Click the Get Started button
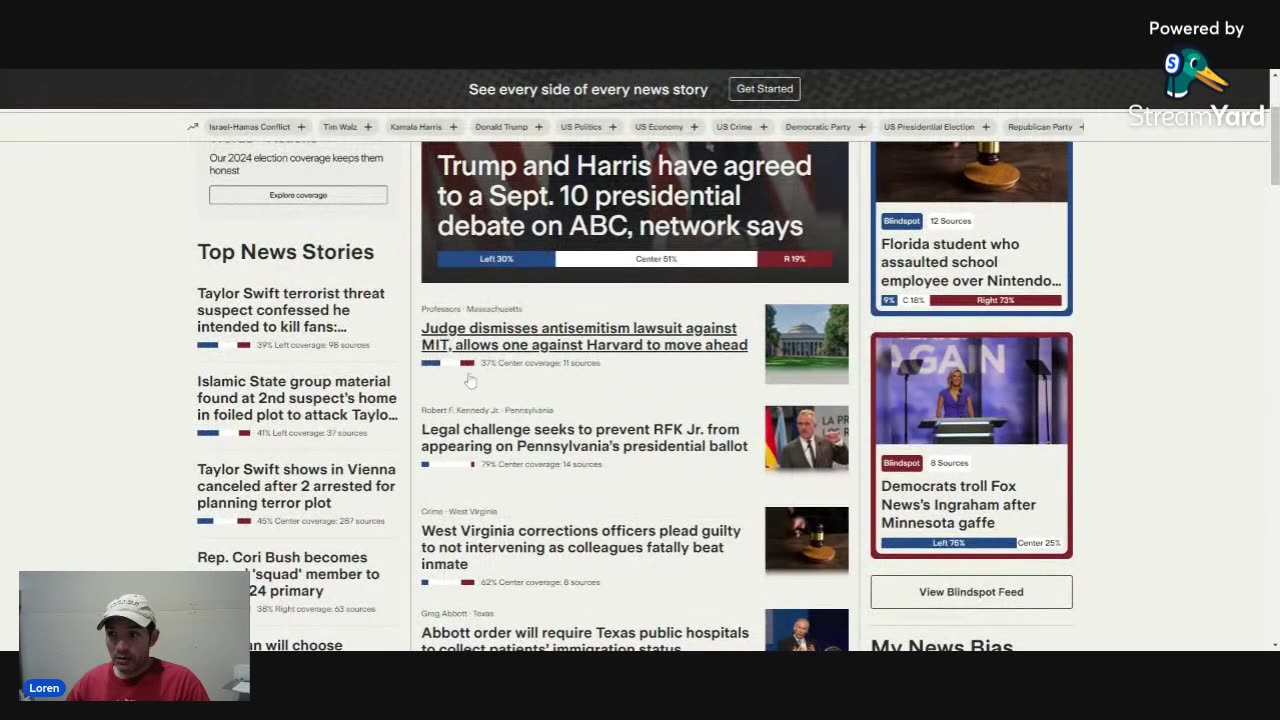 pos(764,89)
